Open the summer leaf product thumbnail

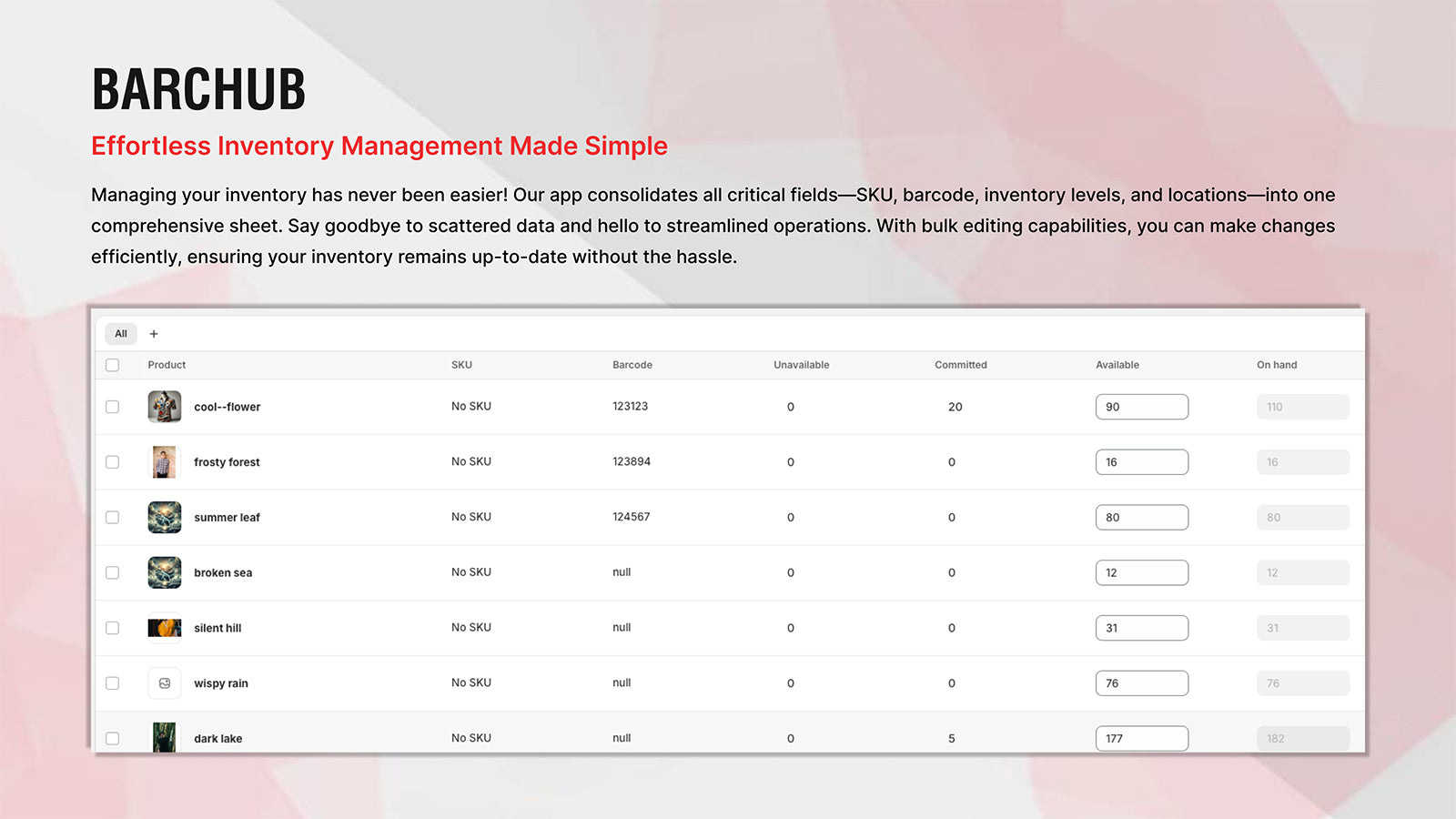(x=165, y=518)
